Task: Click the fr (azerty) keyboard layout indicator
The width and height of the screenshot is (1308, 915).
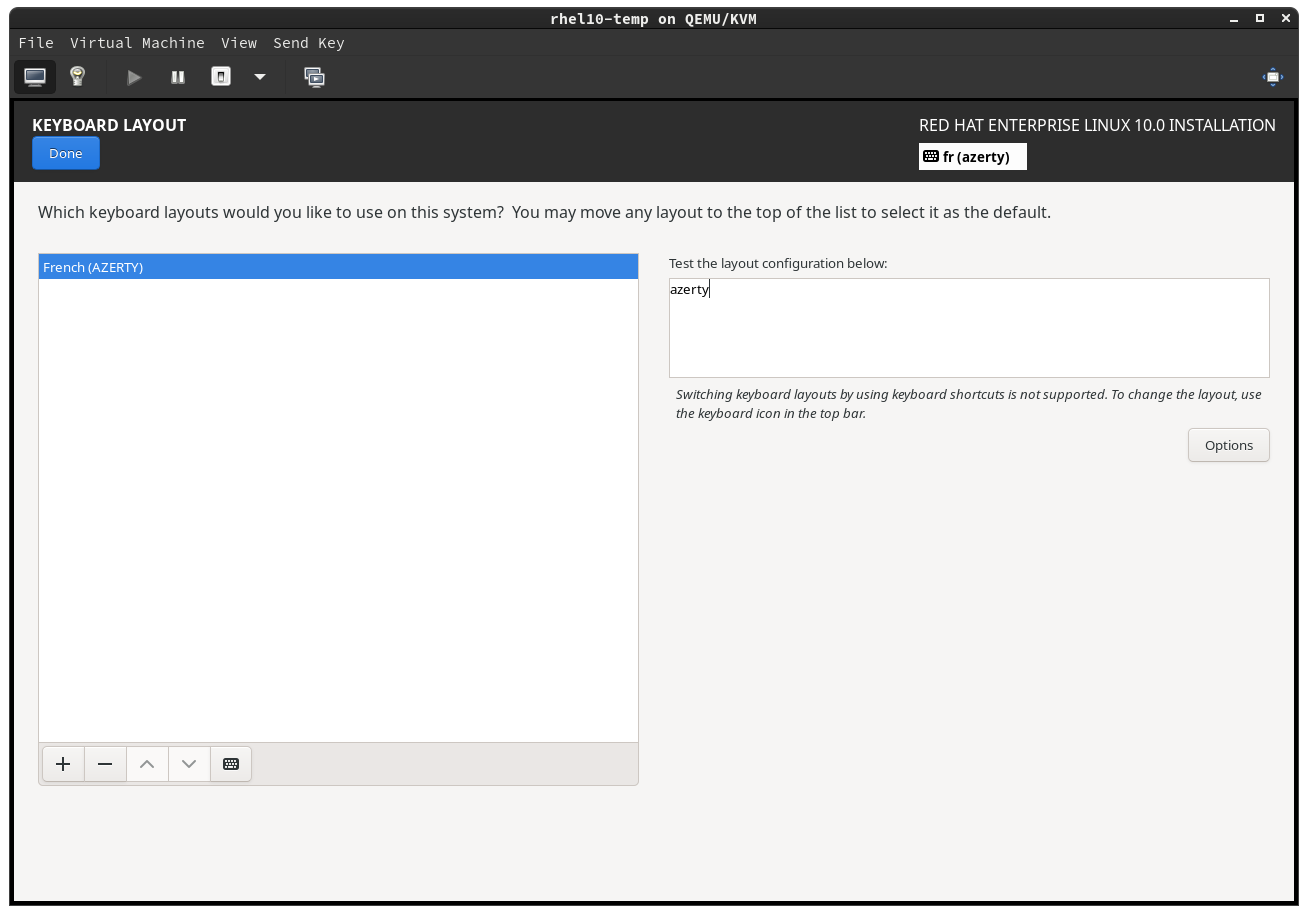Action: 972,157
